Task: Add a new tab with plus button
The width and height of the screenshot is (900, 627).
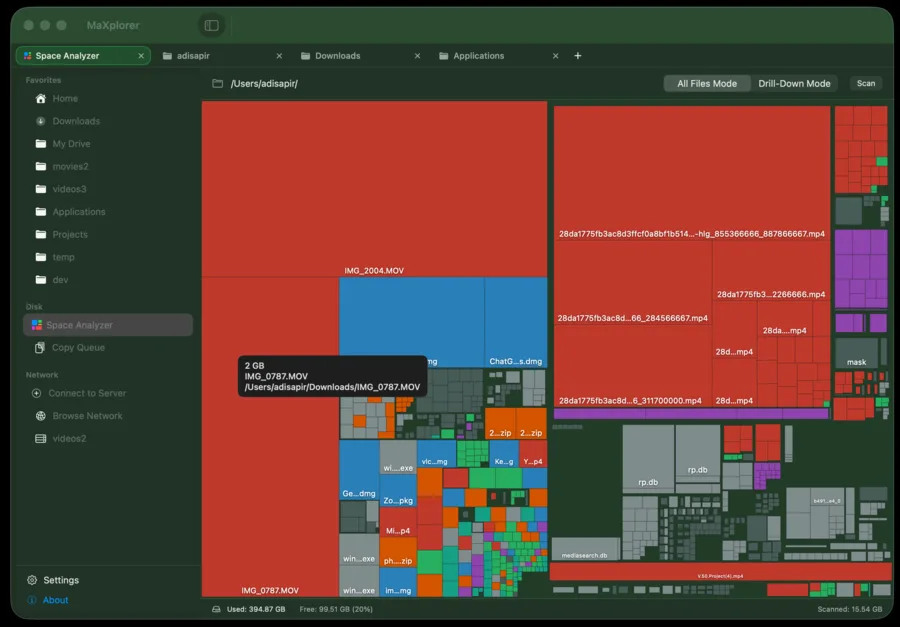Action: 578,56
